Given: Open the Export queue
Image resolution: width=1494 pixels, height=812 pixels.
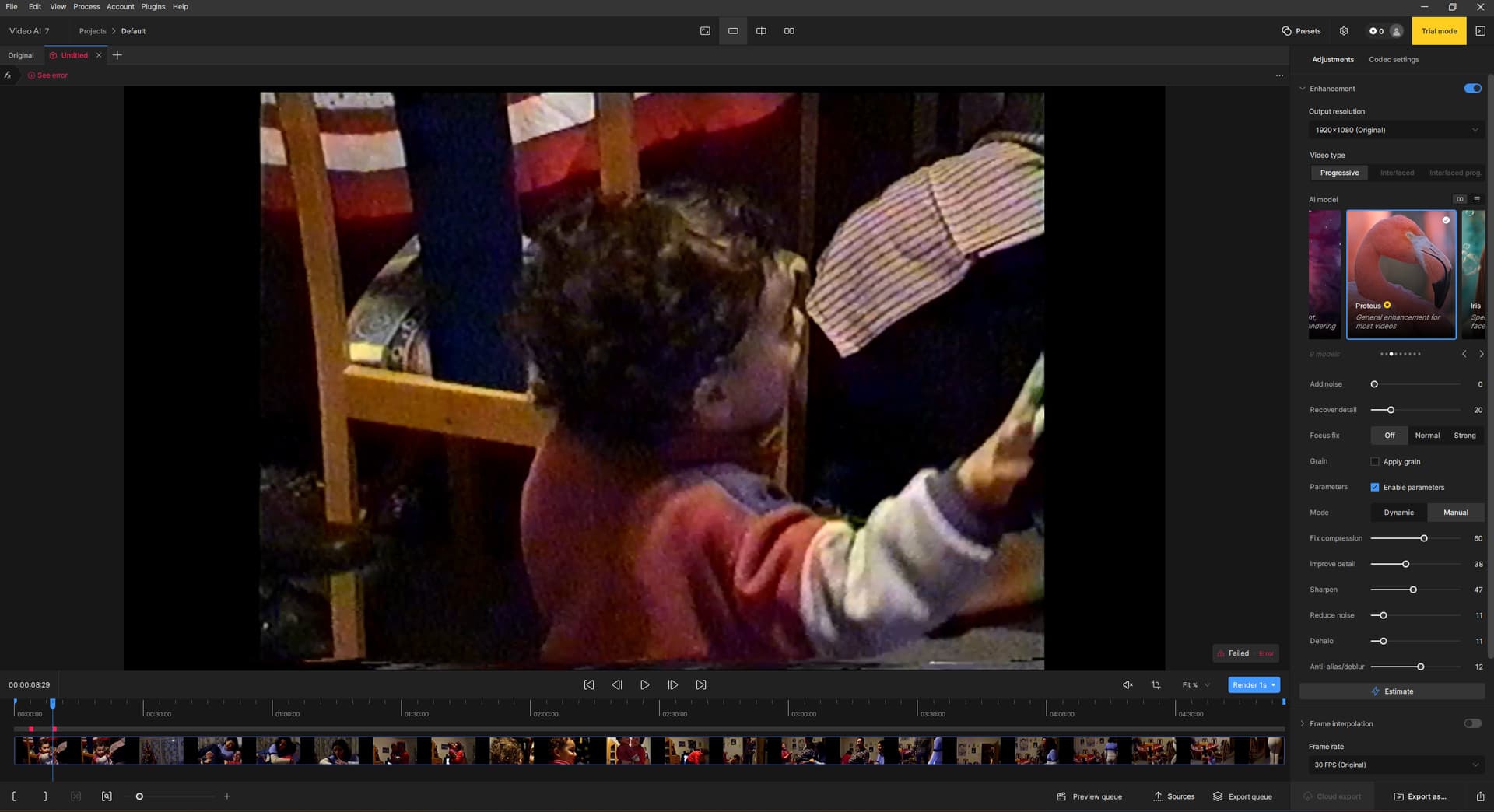Looking at the screenshot, I should (x=1243, y=796).
